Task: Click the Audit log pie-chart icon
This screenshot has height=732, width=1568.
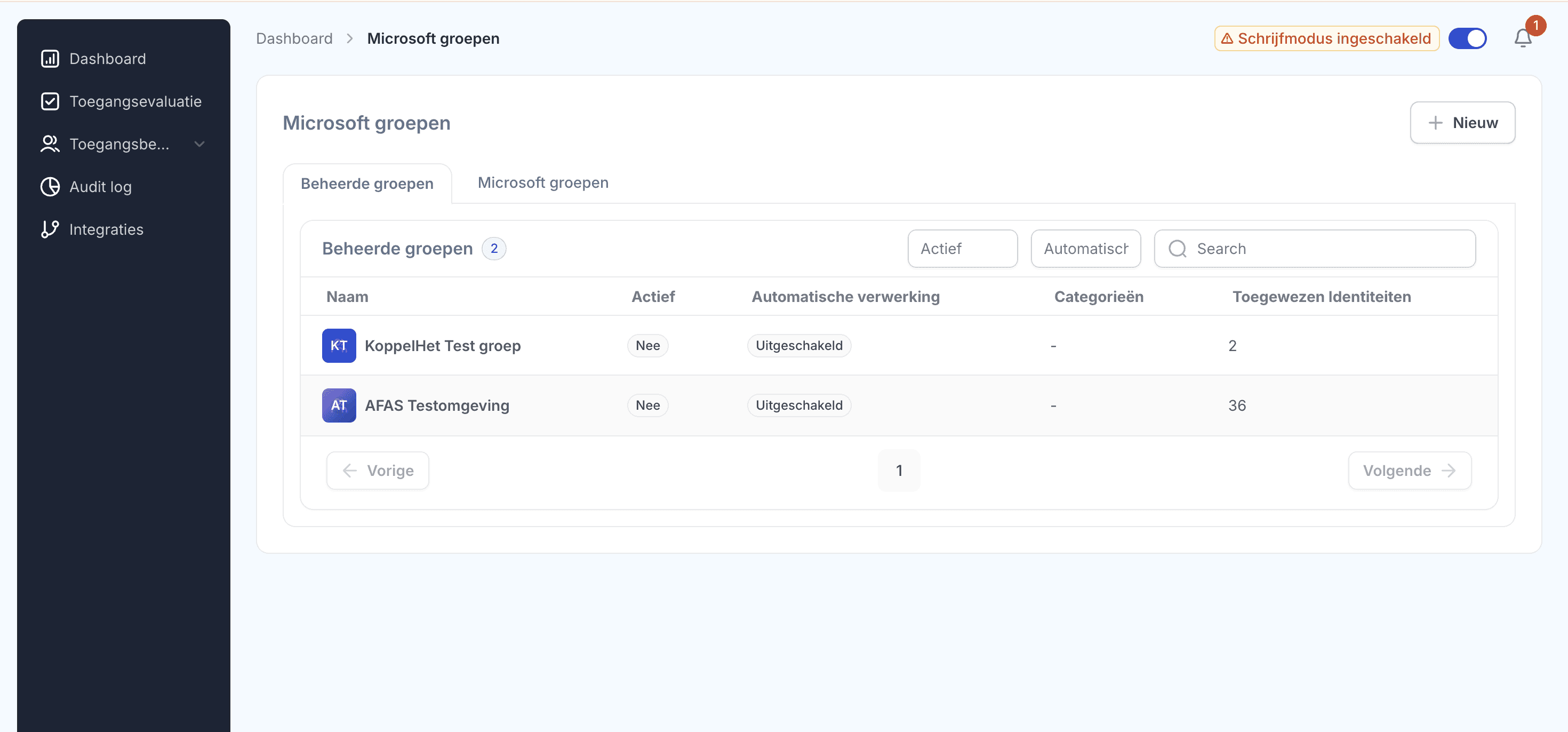Action: (x=50, y=187)
